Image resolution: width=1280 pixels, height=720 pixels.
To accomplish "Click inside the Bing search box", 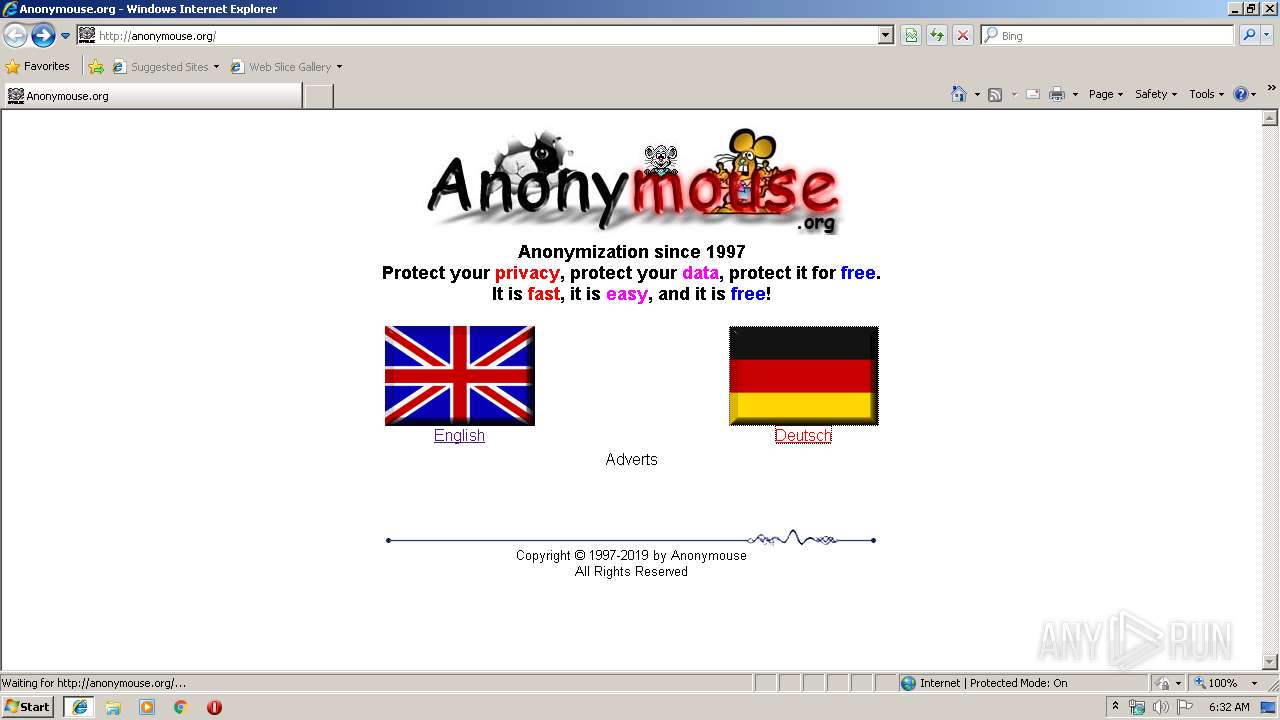I will pyautogui.click(x=1107, y=36).
